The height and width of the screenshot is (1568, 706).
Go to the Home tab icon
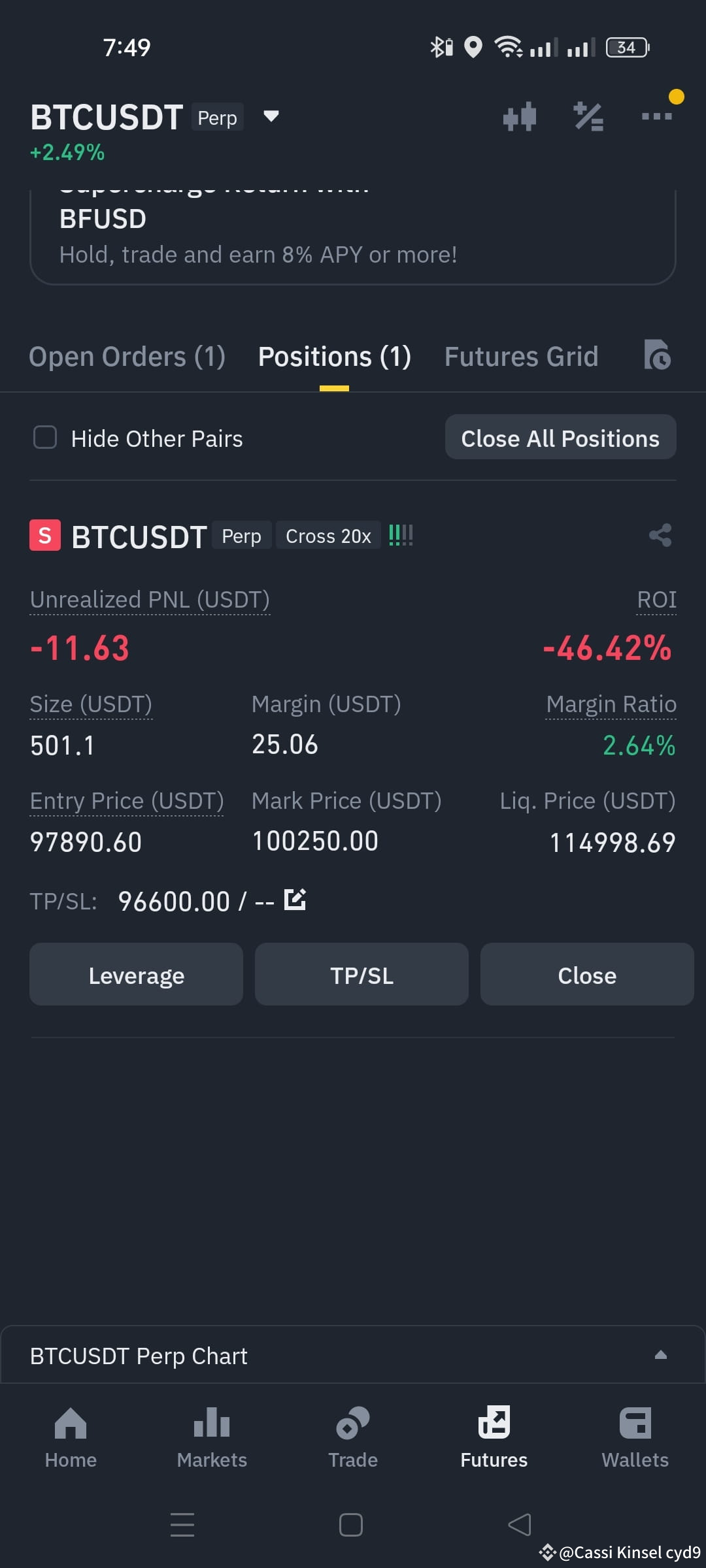tap(71, 1423)
